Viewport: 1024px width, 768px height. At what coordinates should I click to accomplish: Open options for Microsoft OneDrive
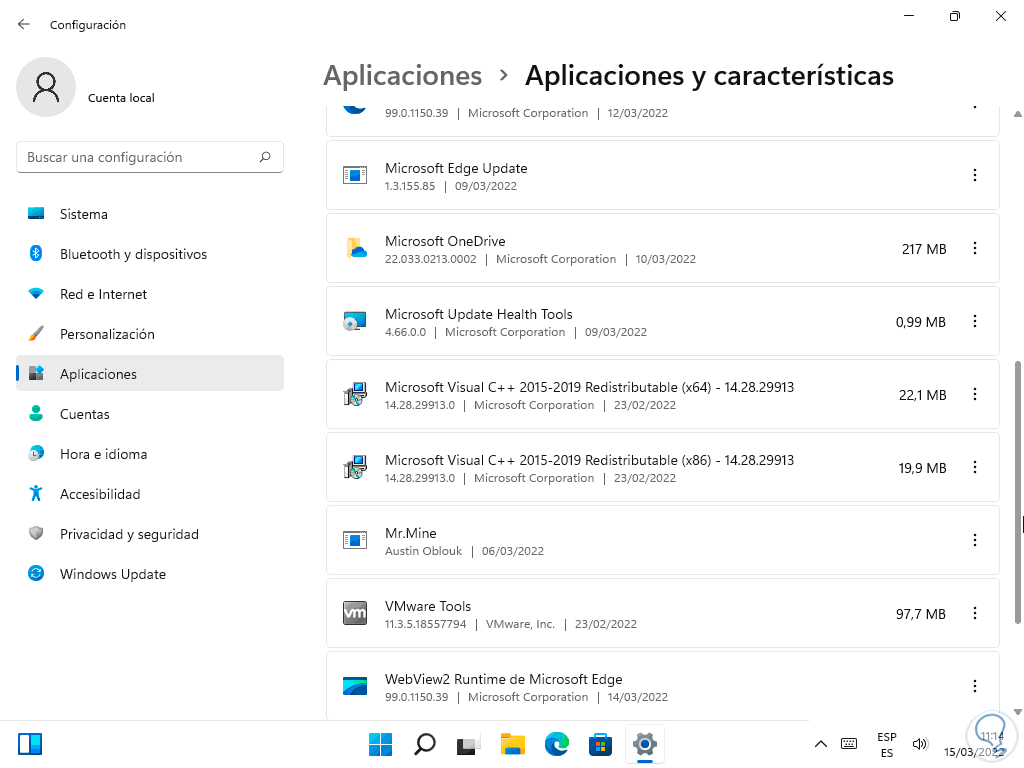point(974,248)
